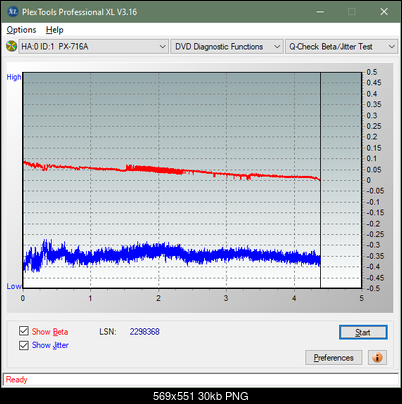Open the Preferences button
Image resolution: width=402 pixels, height=404 pixels.
pos(334,358)
